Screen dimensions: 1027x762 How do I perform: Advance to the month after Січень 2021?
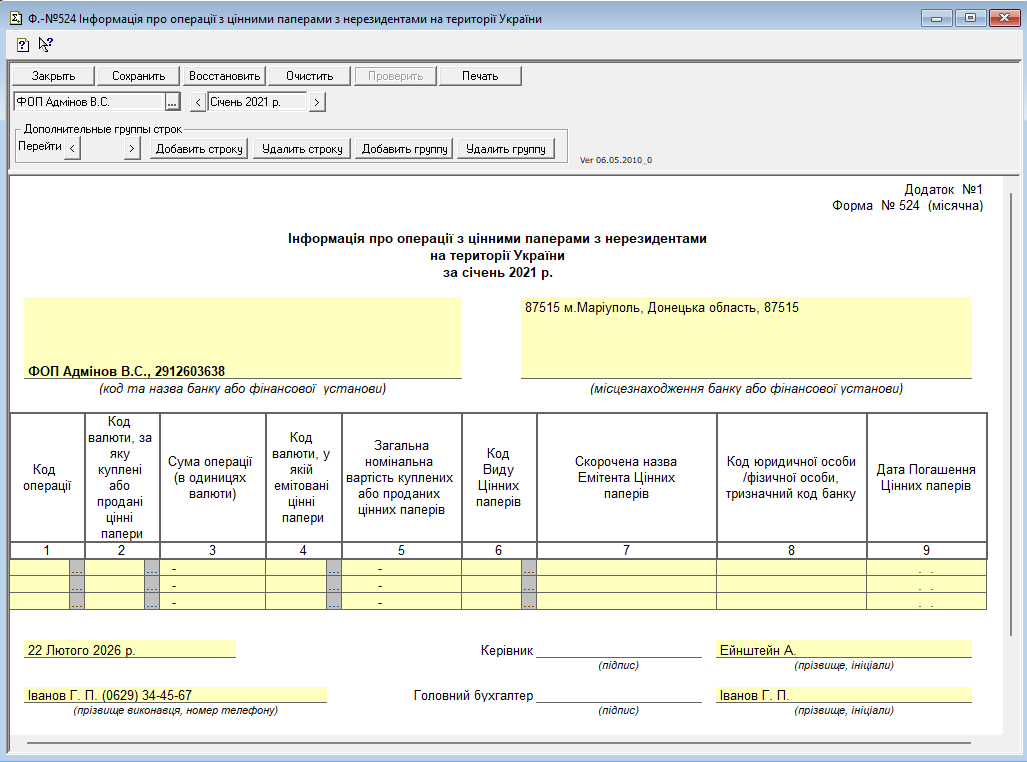(317, 102)
